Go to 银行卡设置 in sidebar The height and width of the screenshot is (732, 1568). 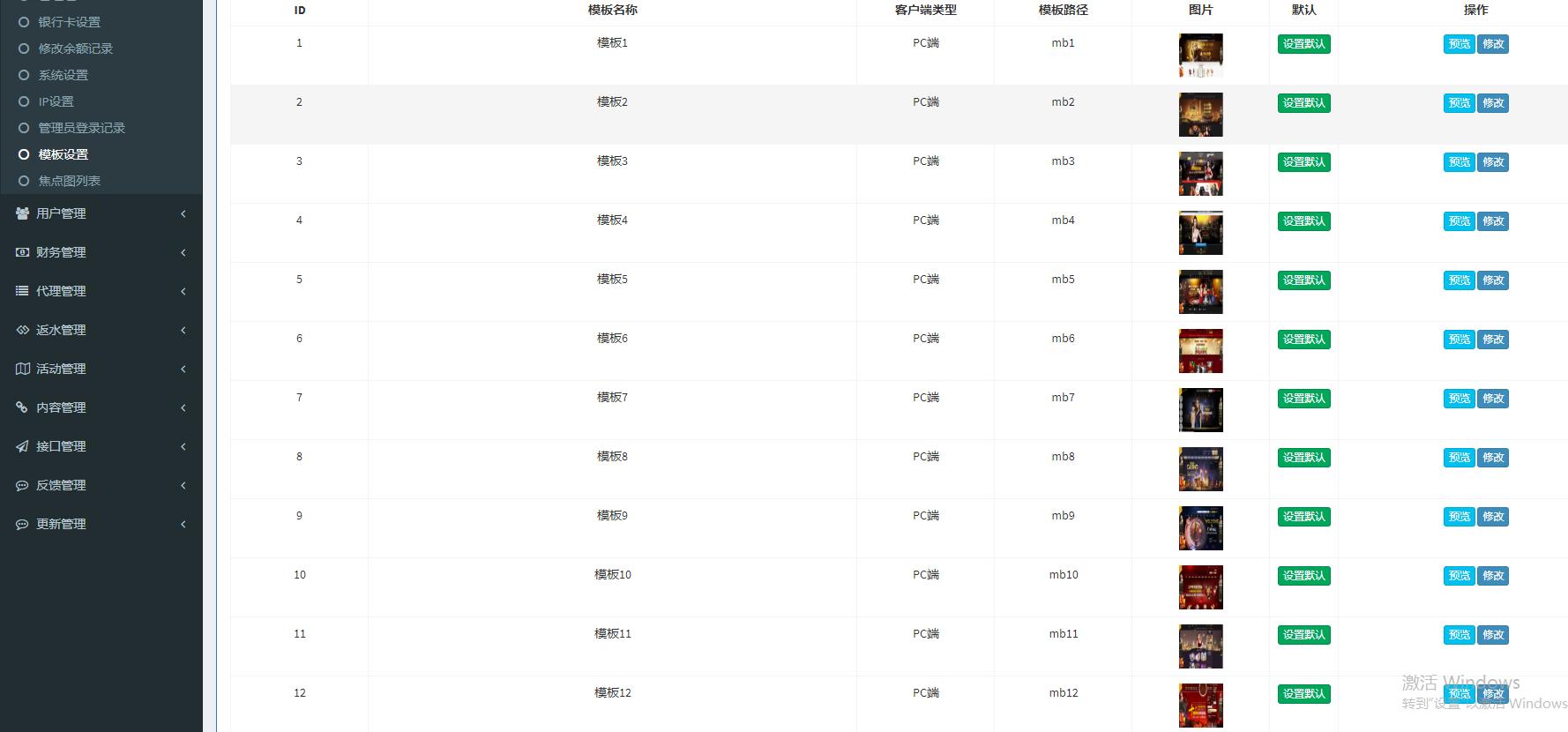69,22
